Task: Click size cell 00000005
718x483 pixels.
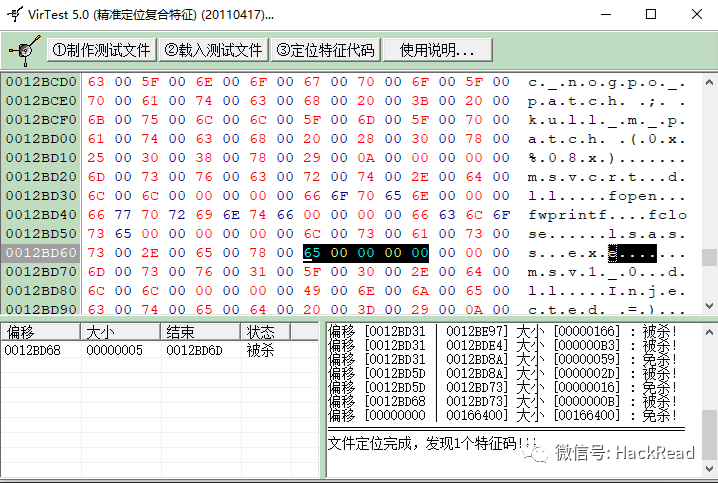Action: click(x=114, y=351)
